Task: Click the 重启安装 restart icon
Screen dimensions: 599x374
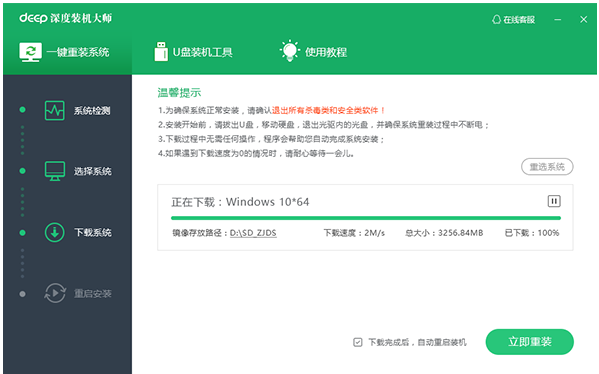Action: point(55,293)
